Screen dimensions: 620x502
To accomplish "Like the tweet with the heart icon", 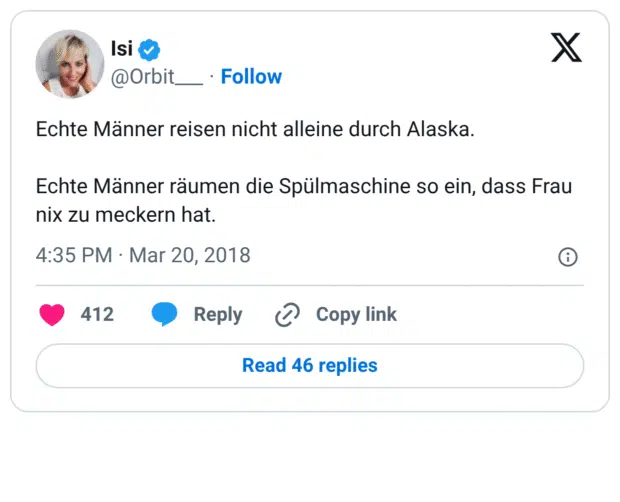I will pos(52,314).
